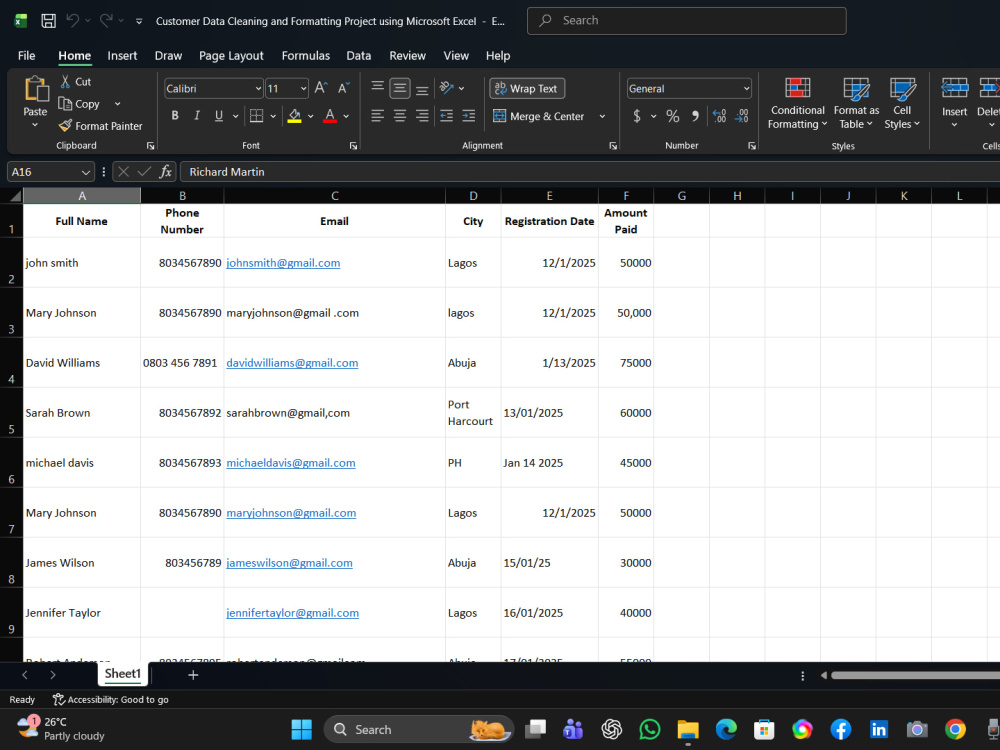Open jameswilson@gmail.com email link
Screen dimensions: 1000x750
click(x=290, y=563)
